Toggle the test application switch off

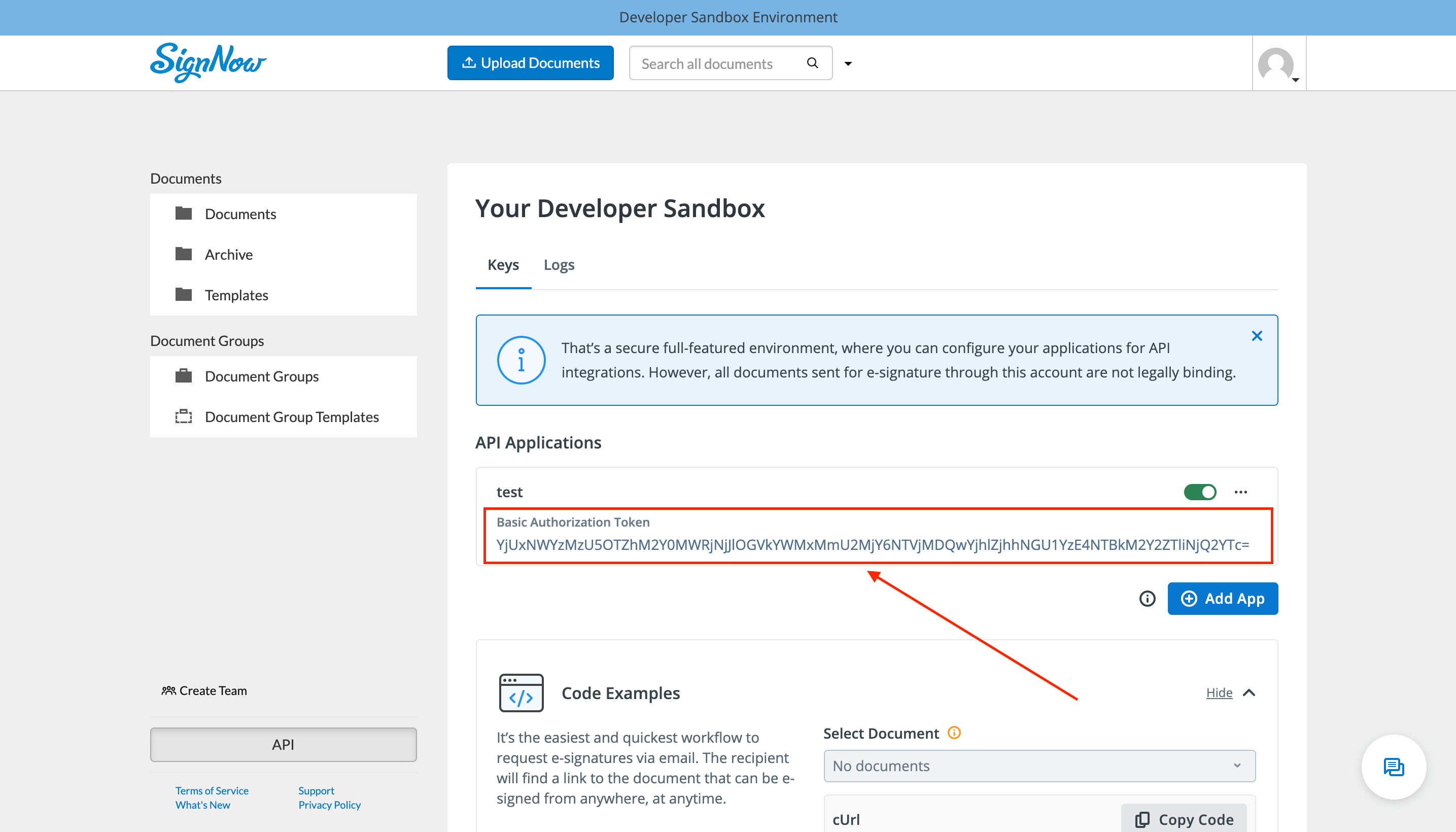[1200, 492]
